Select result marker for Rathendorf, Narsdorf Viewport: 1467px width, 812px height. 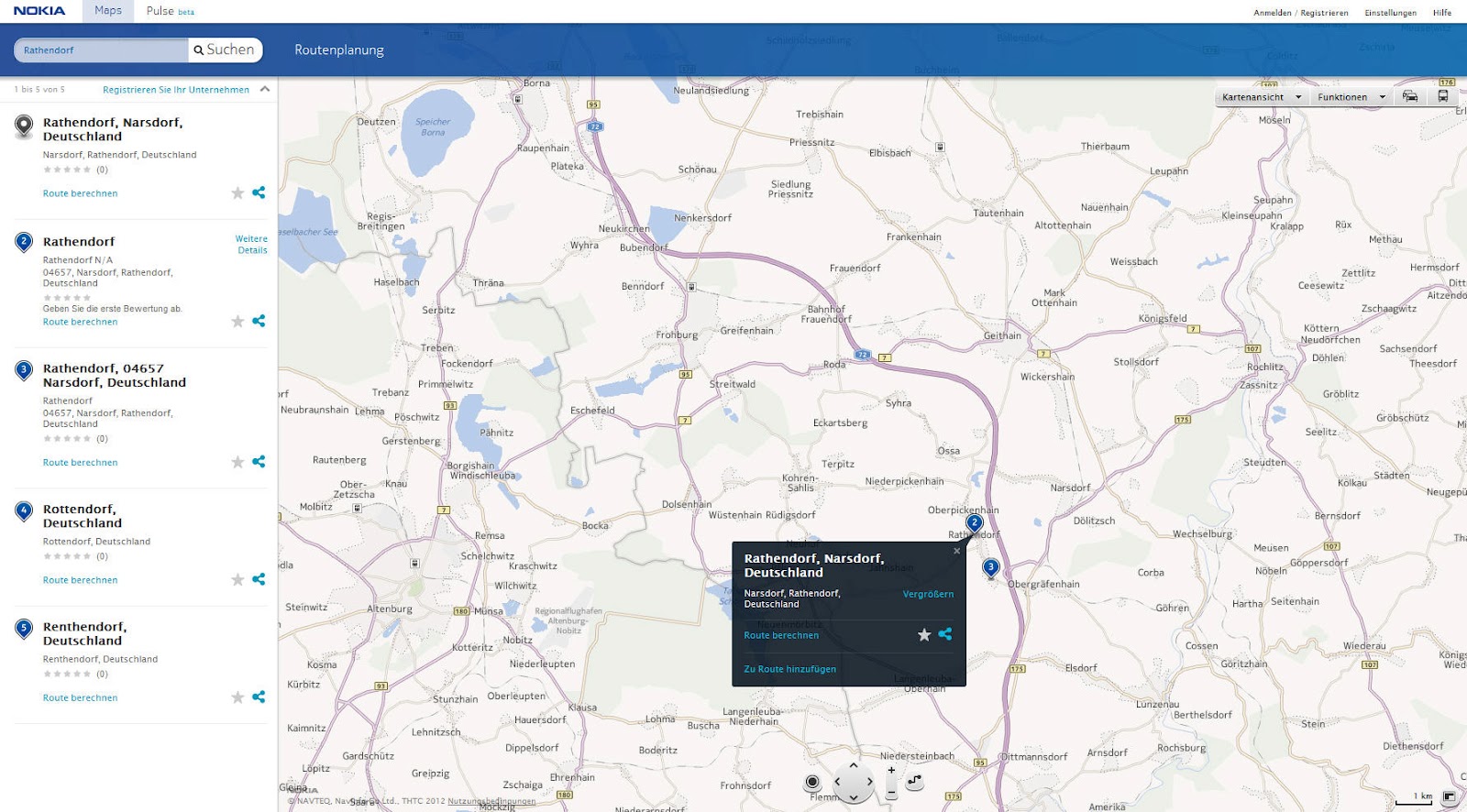coord(24,126)
